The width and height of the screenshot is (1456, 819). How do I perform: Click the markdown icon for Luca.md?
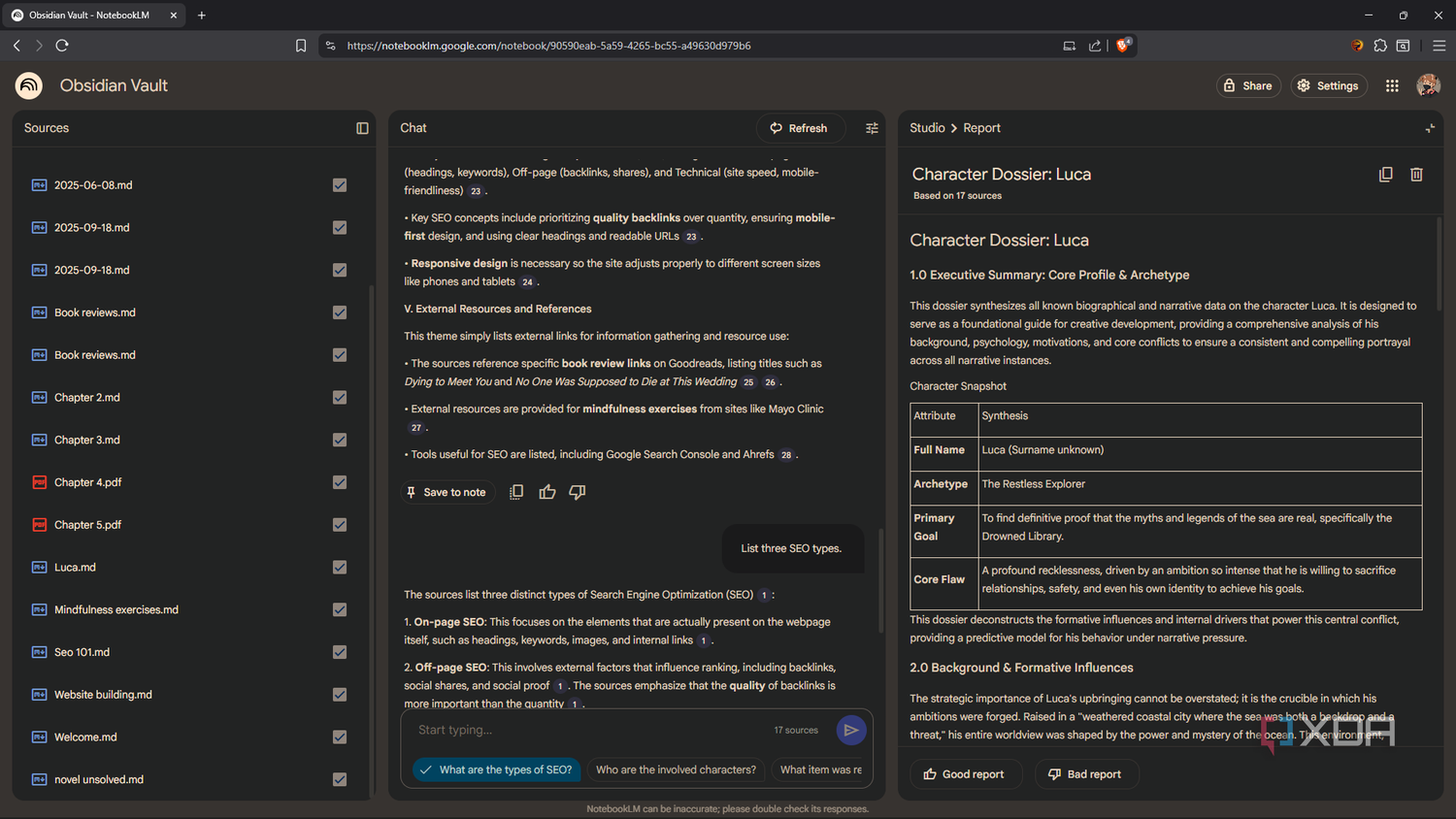(x=40, y=568)
